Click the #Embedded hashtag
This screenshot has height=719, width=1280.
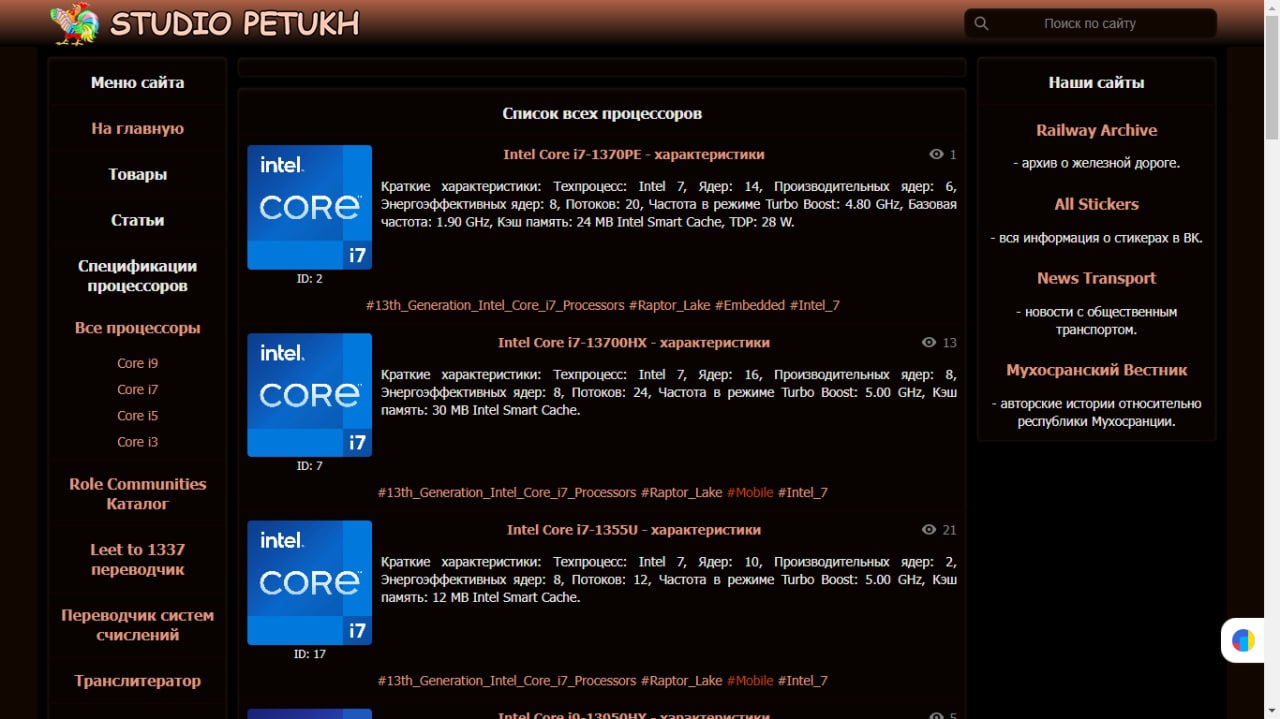750,305
